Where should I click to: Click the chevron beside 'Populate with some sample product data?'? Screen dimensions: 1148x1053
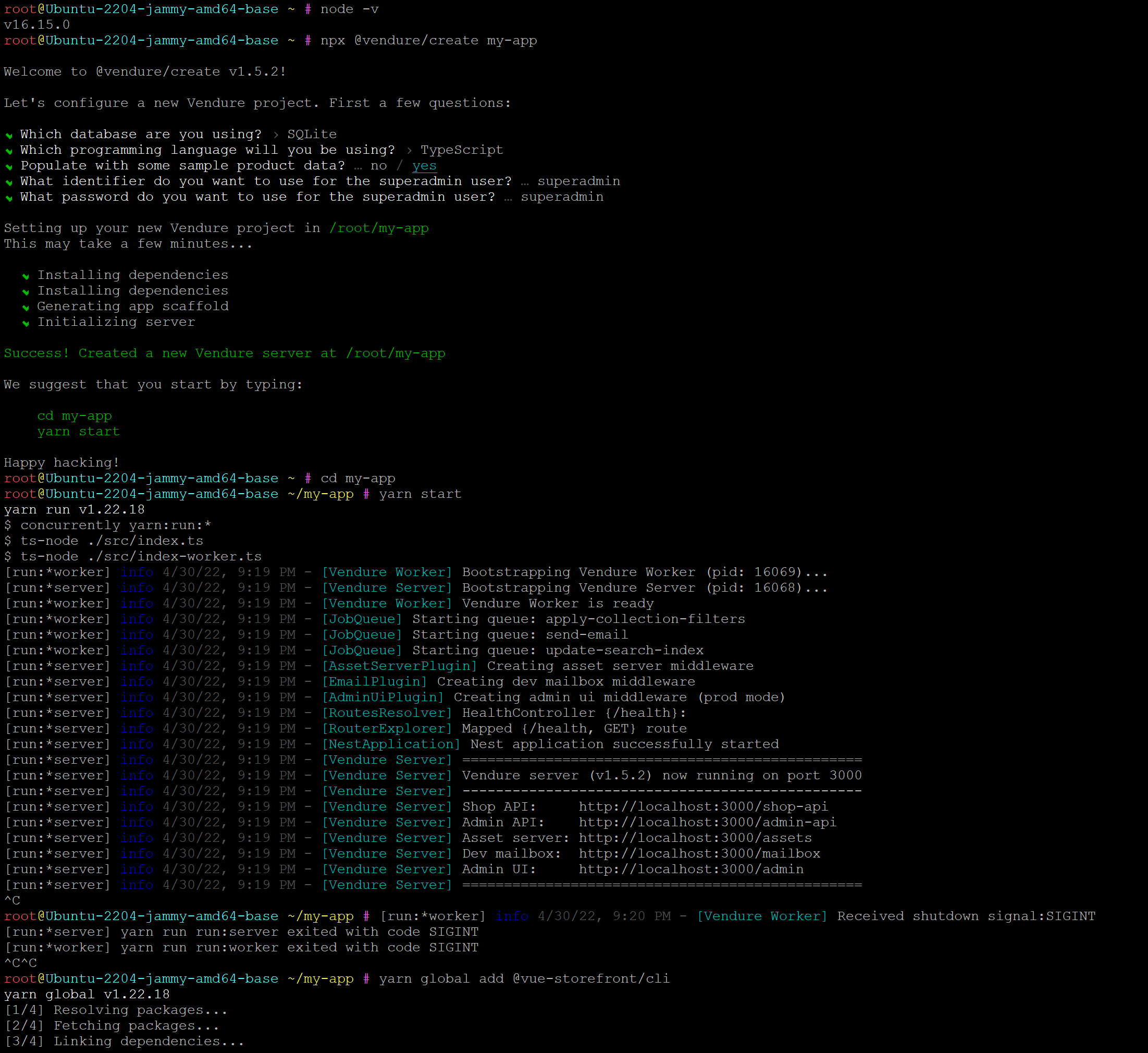8,167
